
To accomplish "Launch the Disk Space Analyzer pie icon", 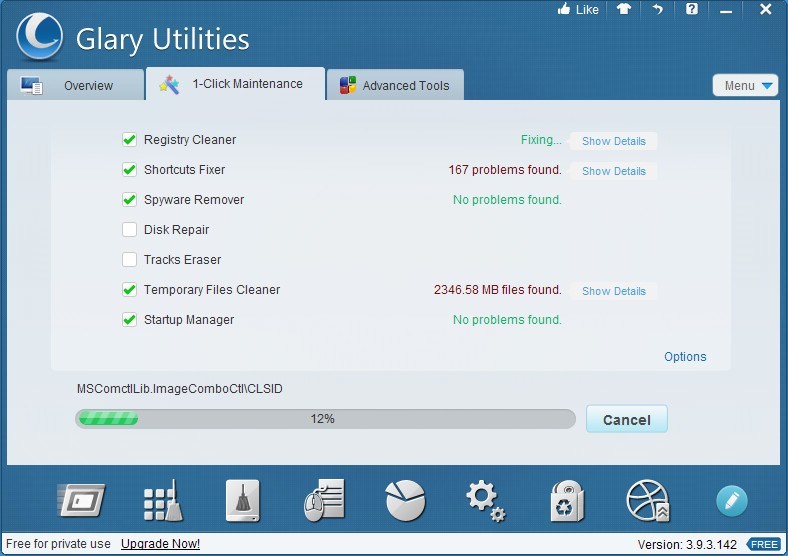I will click(x=405, y=501).
